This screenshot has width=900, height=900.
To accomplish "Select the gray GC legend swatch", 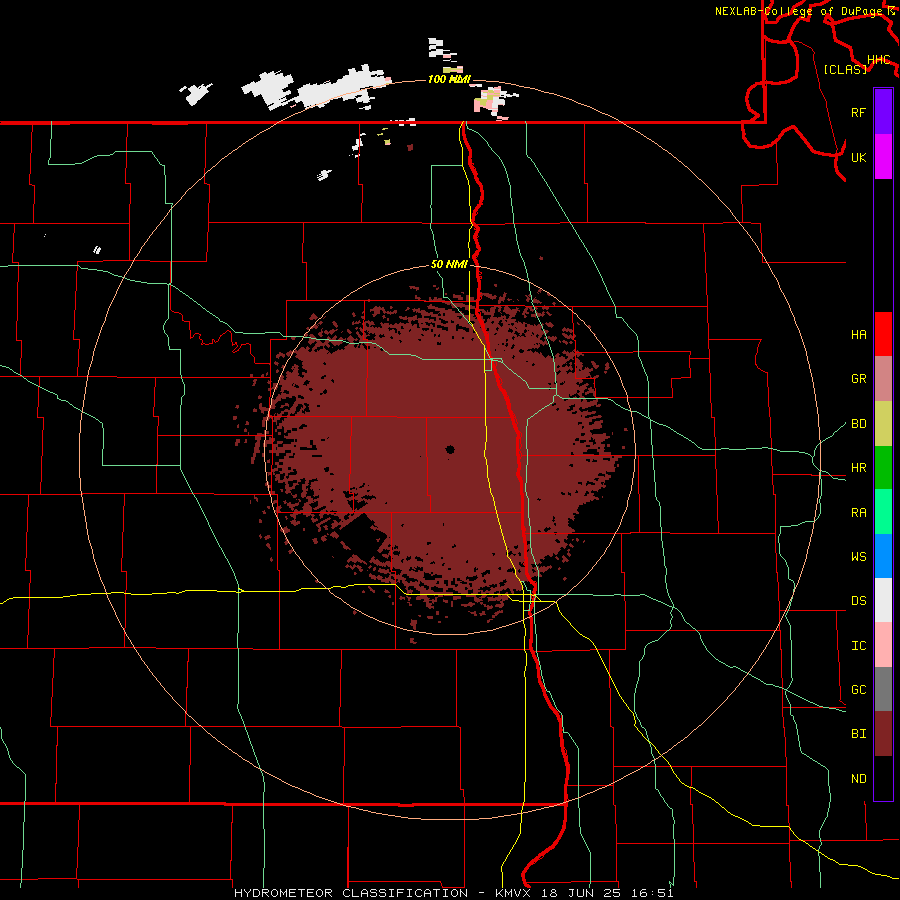I will pyautogui.click(x=883, y=689).
